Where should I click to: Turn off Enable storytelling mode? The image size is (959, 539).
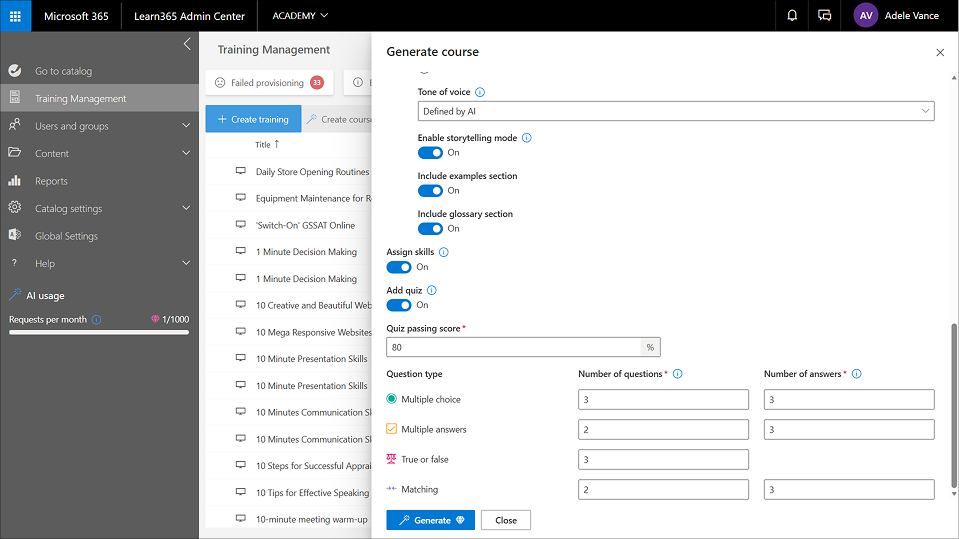click(430, 153)
